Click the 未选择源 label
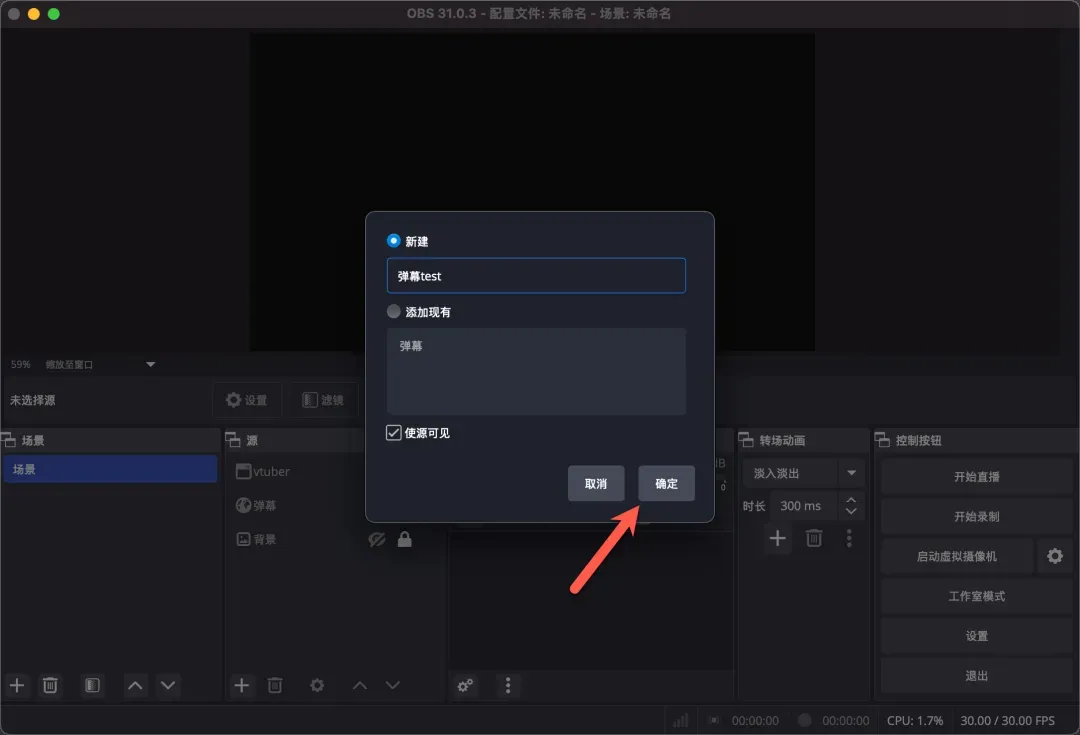 coord(32,400)
